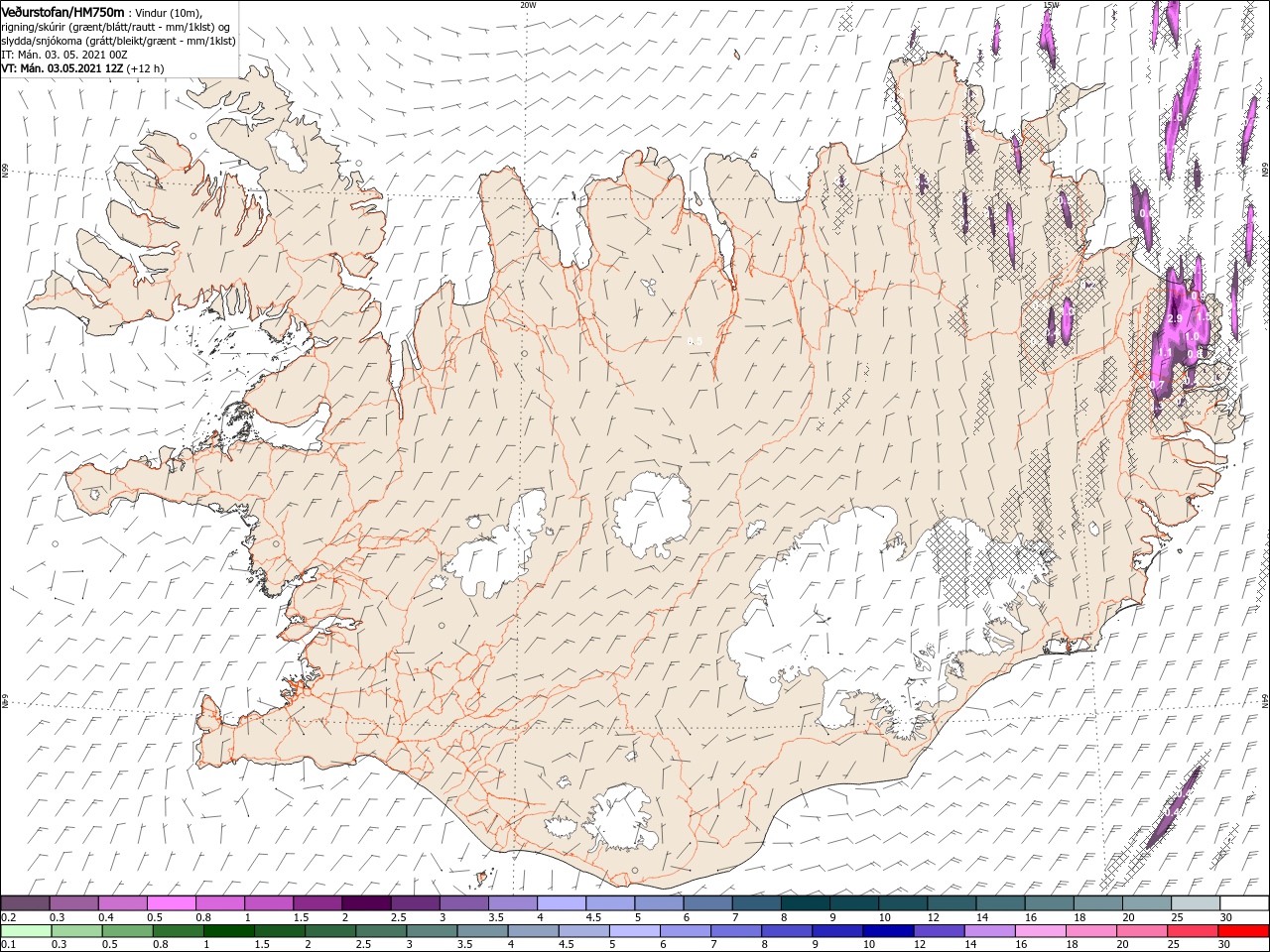Image resolution: width=1270 pixels, height=952 pixels.
Task: Click the 15W longitude label
Action: click(x=1050, y=4)
